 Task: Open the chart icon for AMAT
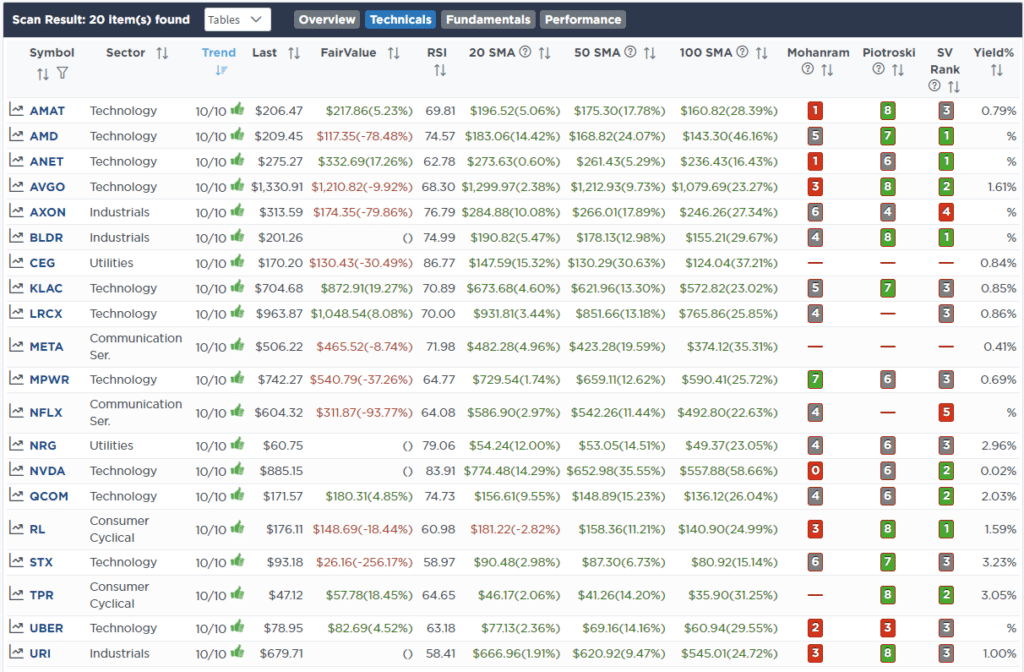click(16, 110)
